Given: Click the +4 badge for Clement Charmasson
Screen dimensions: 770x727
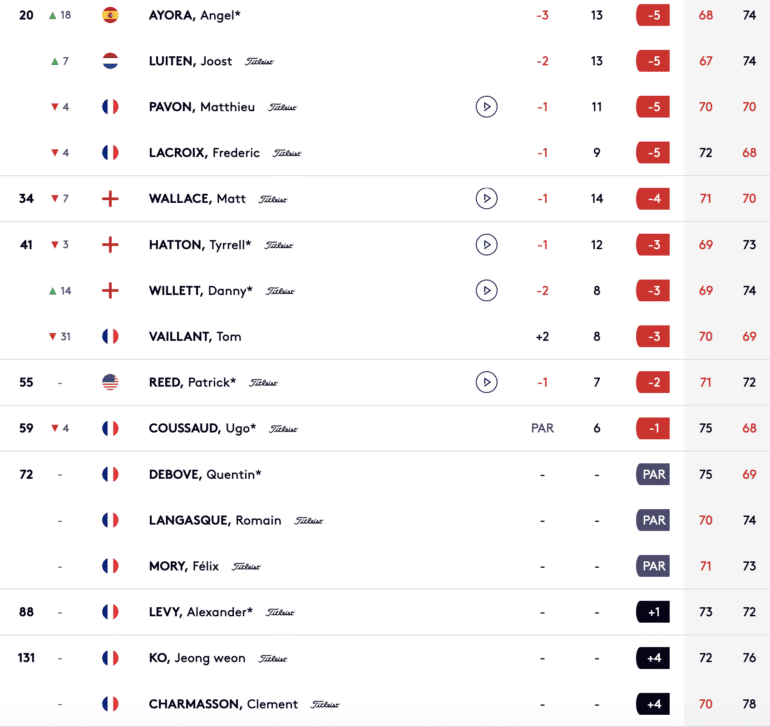Looking at the screenshot, I should pos(653,704).
